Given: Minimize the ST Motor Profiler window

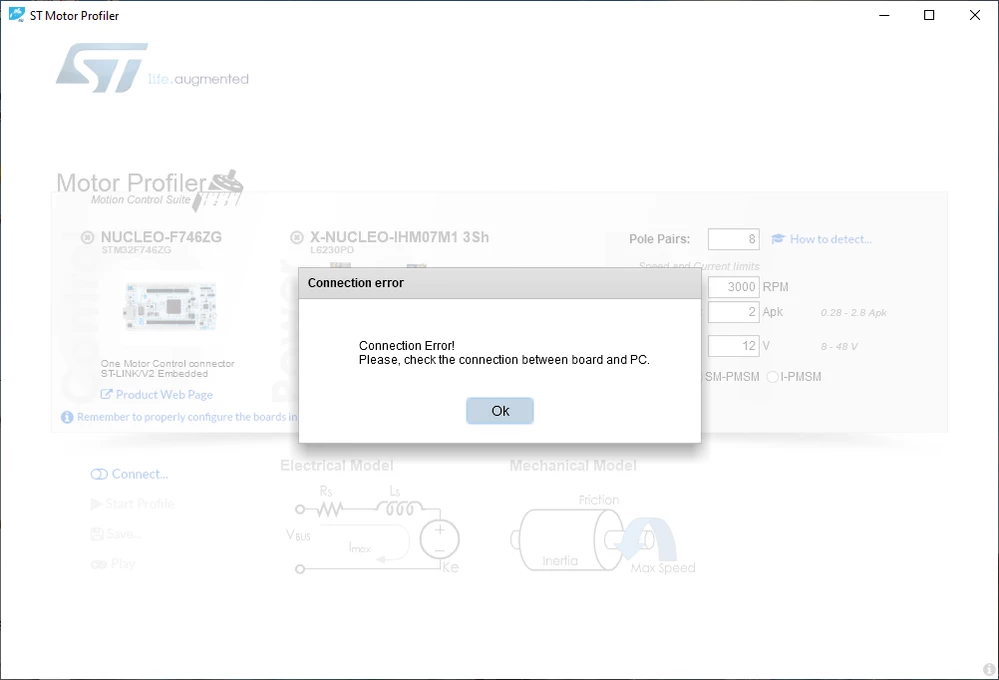Looking at the screenshot, I should click(884, 15).
